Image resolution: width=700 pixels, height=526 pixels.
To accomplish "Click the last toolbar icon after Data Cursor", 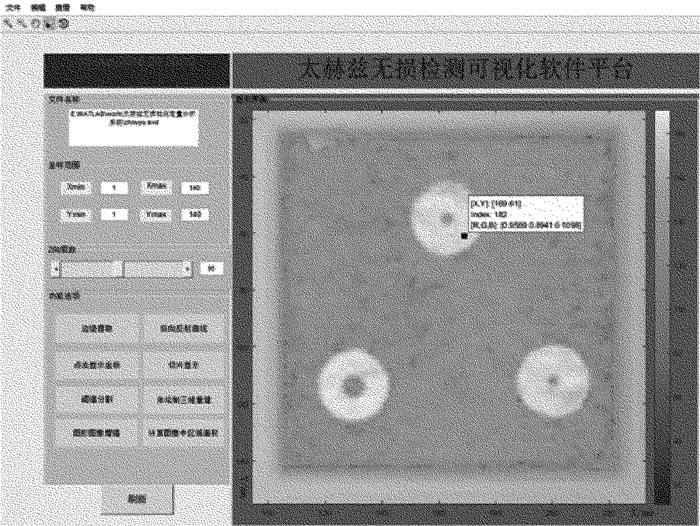I will coord(63,22).
